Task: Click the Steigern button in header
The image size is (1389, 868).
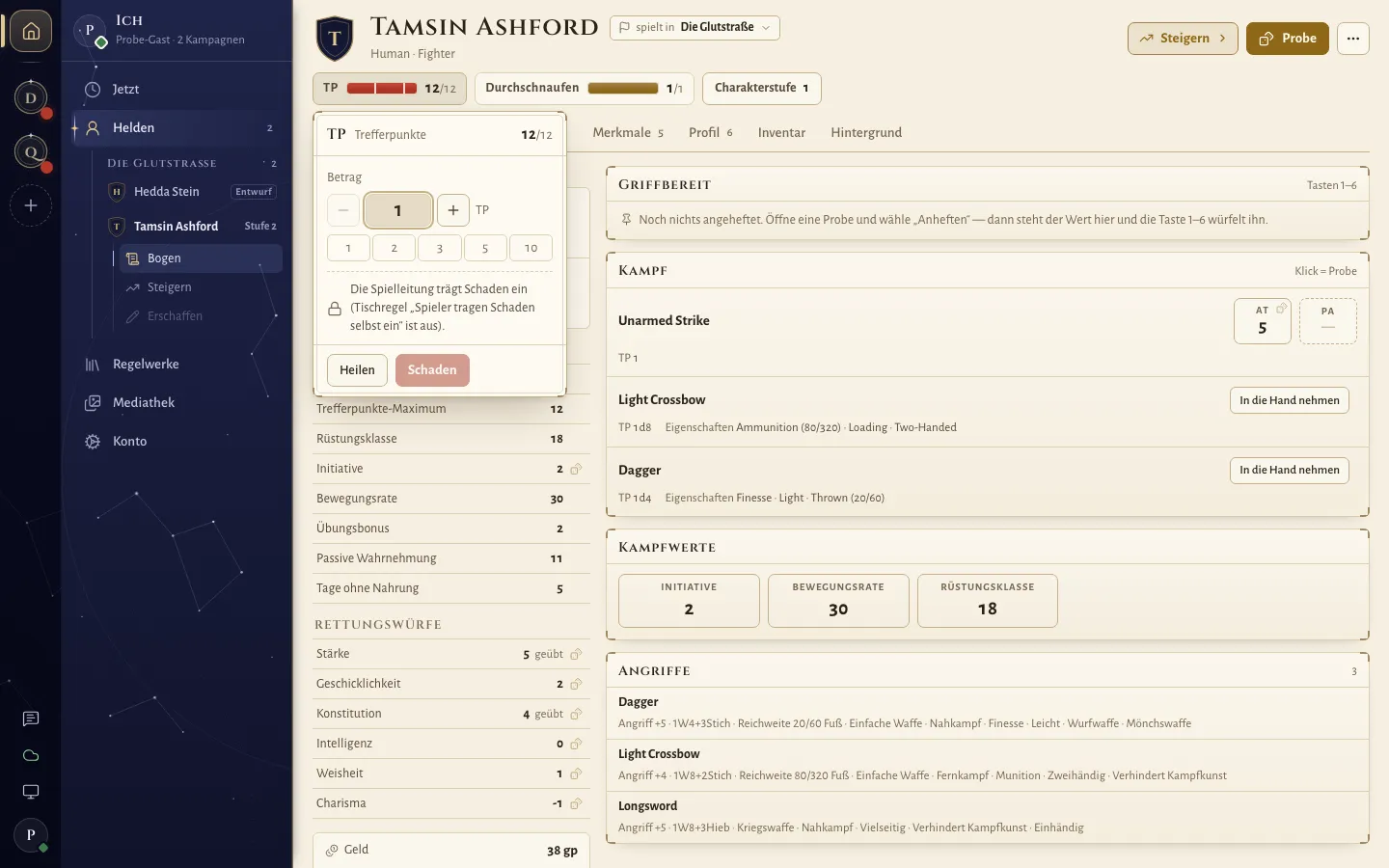Action: pos(1183,39)
